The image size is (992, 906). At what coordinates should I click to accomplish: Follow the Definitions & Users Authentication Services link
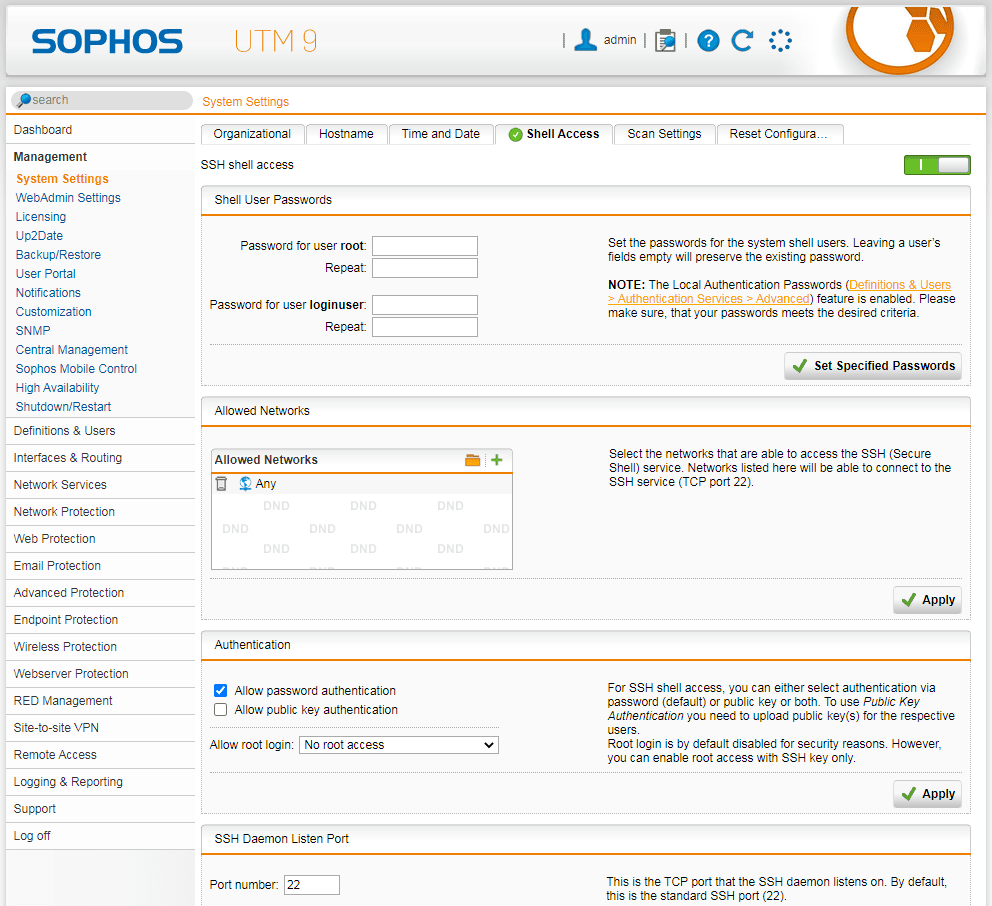[779, 292]
